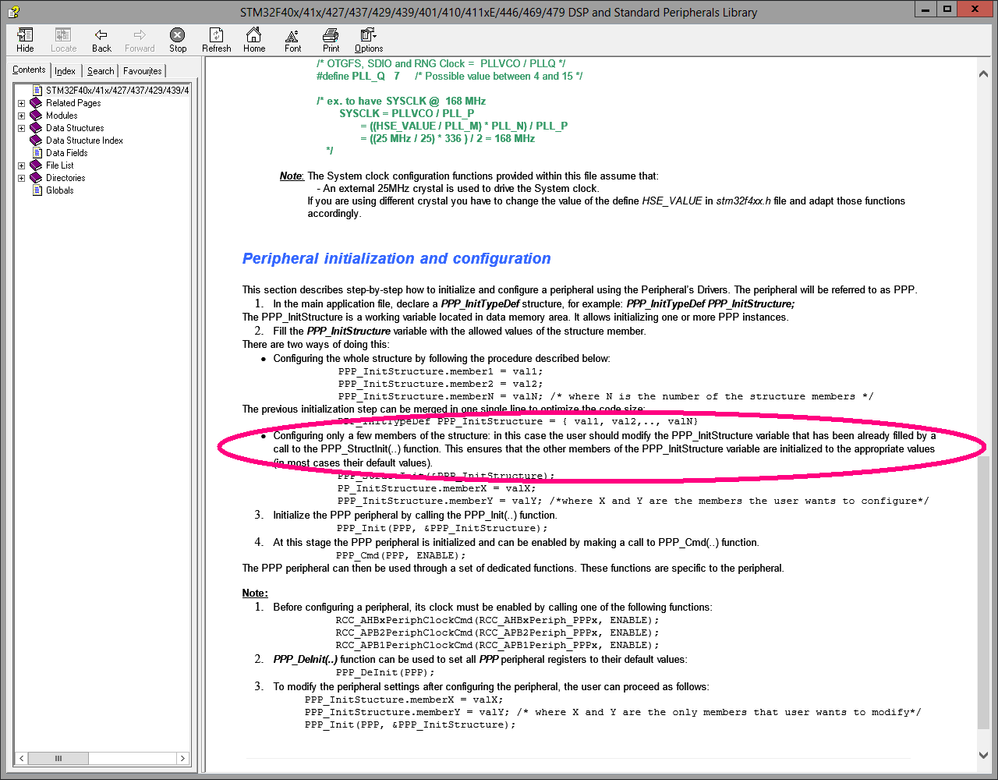Open the Options toolbar menu
Screen dimensions: 998x780
click(369, 40)
